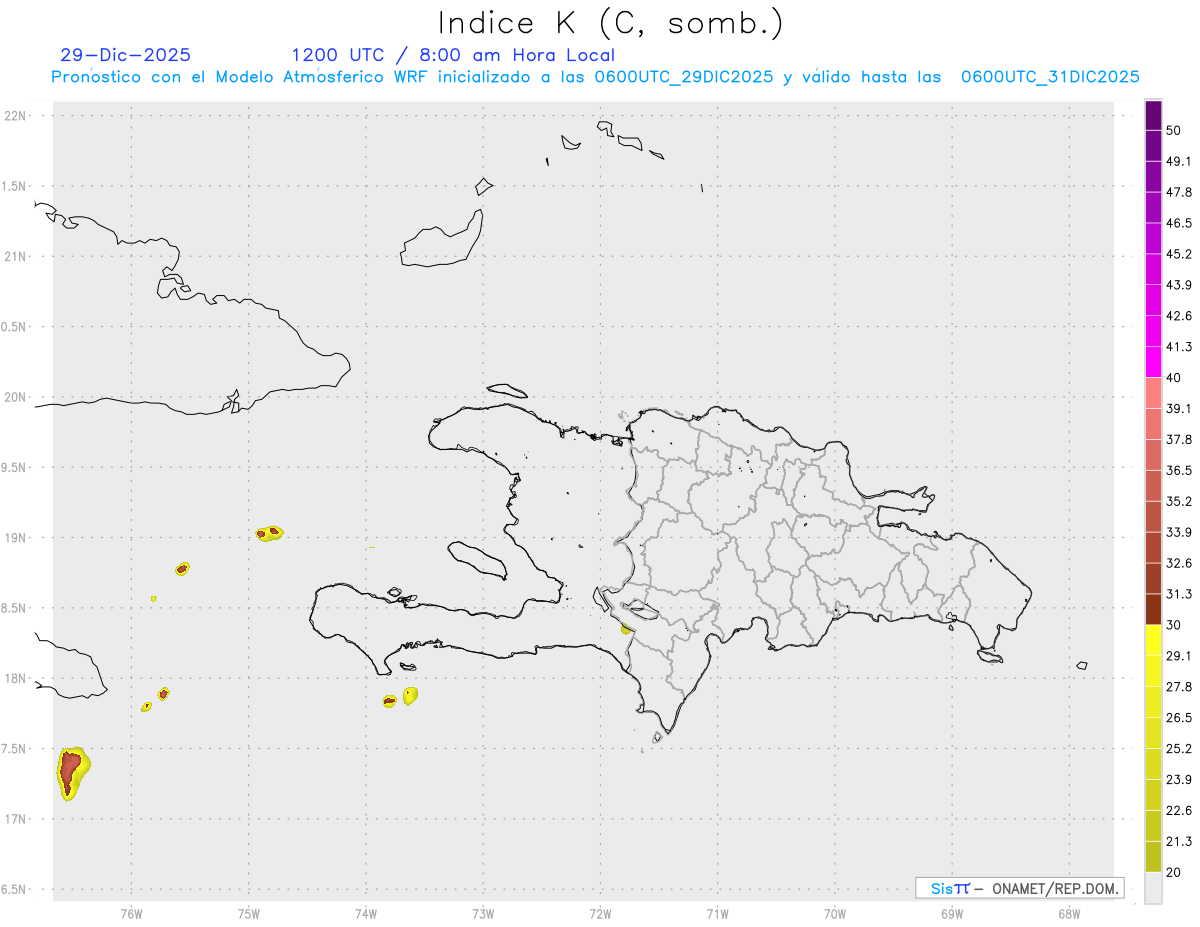Click the '22.6' color scale value
The height and width of the screenshot is (927, 1200).
[x=1178, y=810]
